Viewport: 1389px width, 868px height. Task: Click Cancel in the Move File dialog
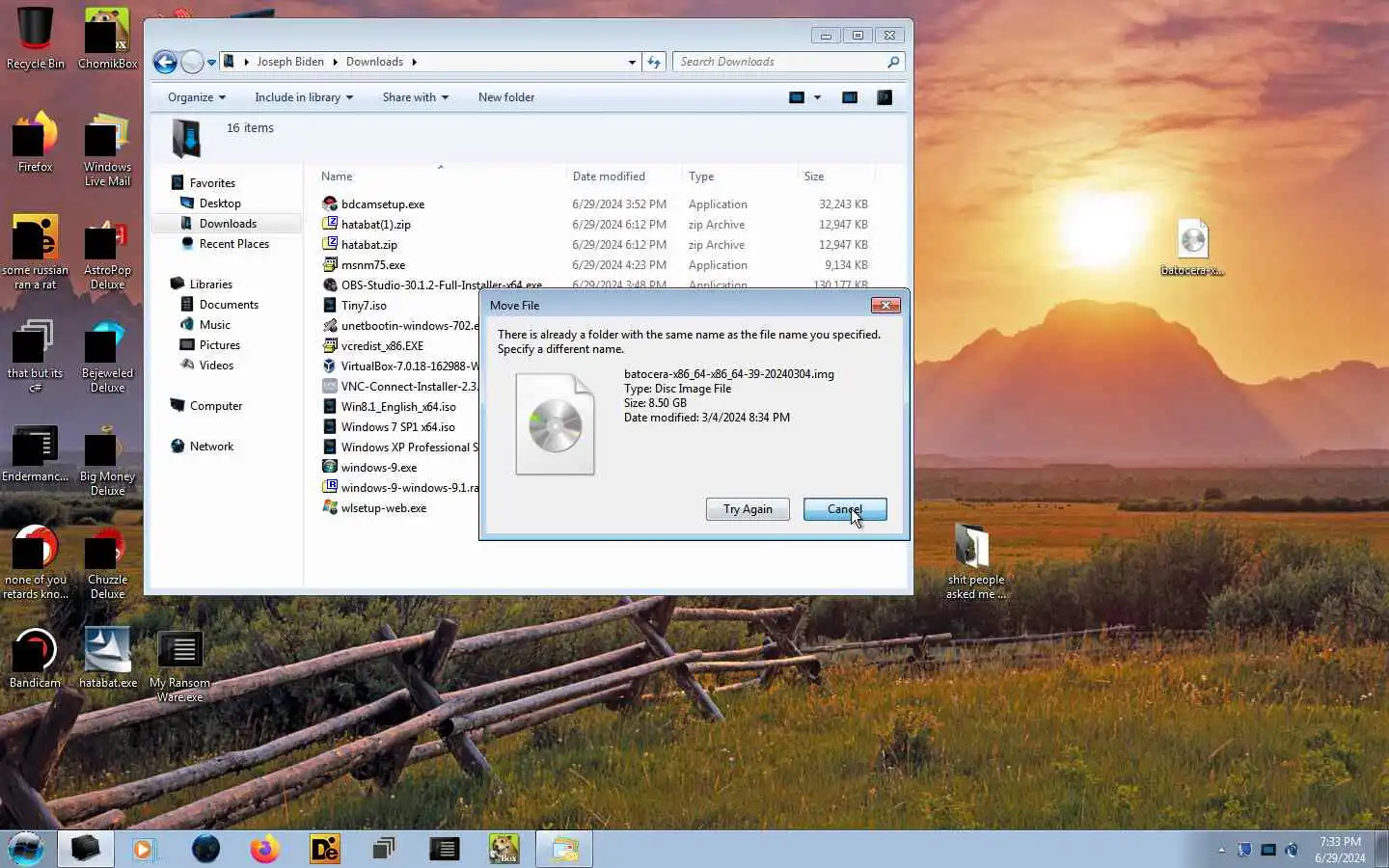(845, 509)
